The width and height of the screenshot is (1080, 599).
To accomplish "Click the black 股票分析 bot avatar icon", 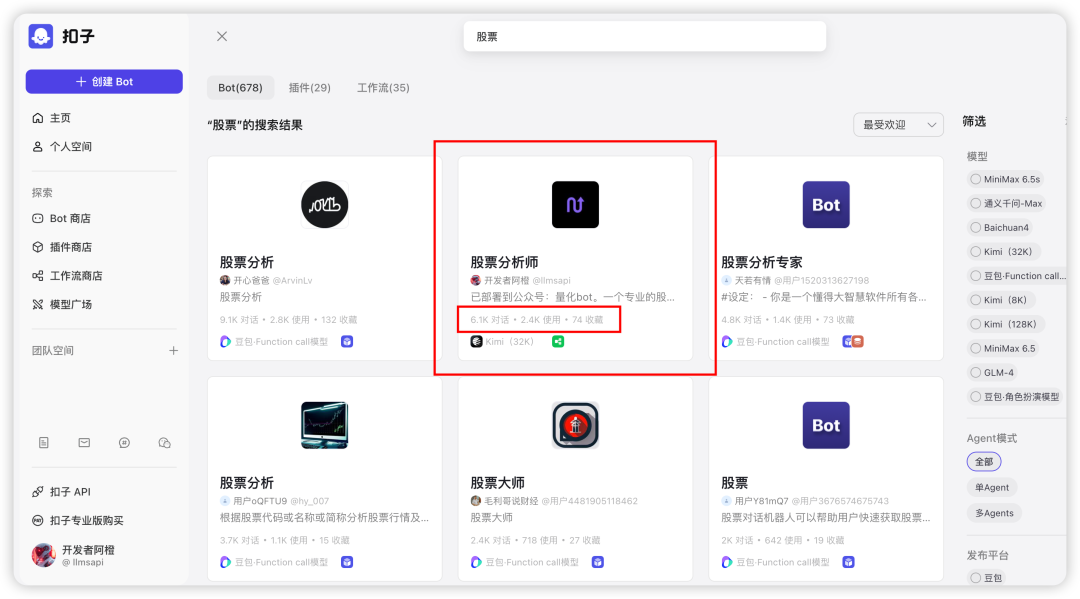I will 324,204.
